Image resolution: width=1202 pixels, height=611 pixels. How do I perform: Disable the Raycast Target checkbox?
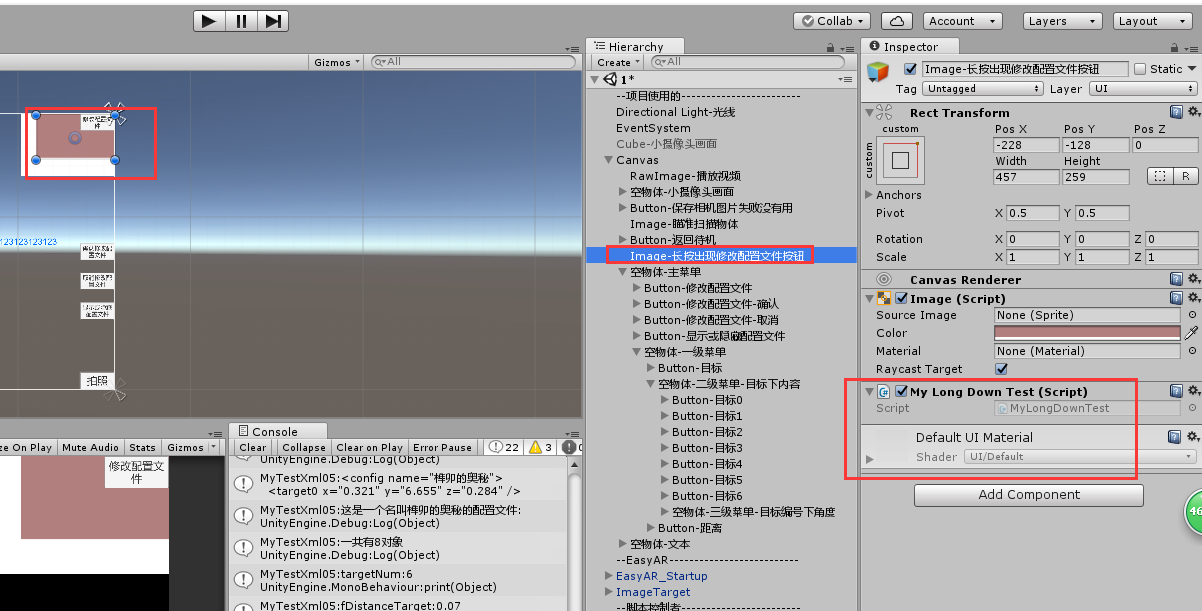[x=1002, y=369]
